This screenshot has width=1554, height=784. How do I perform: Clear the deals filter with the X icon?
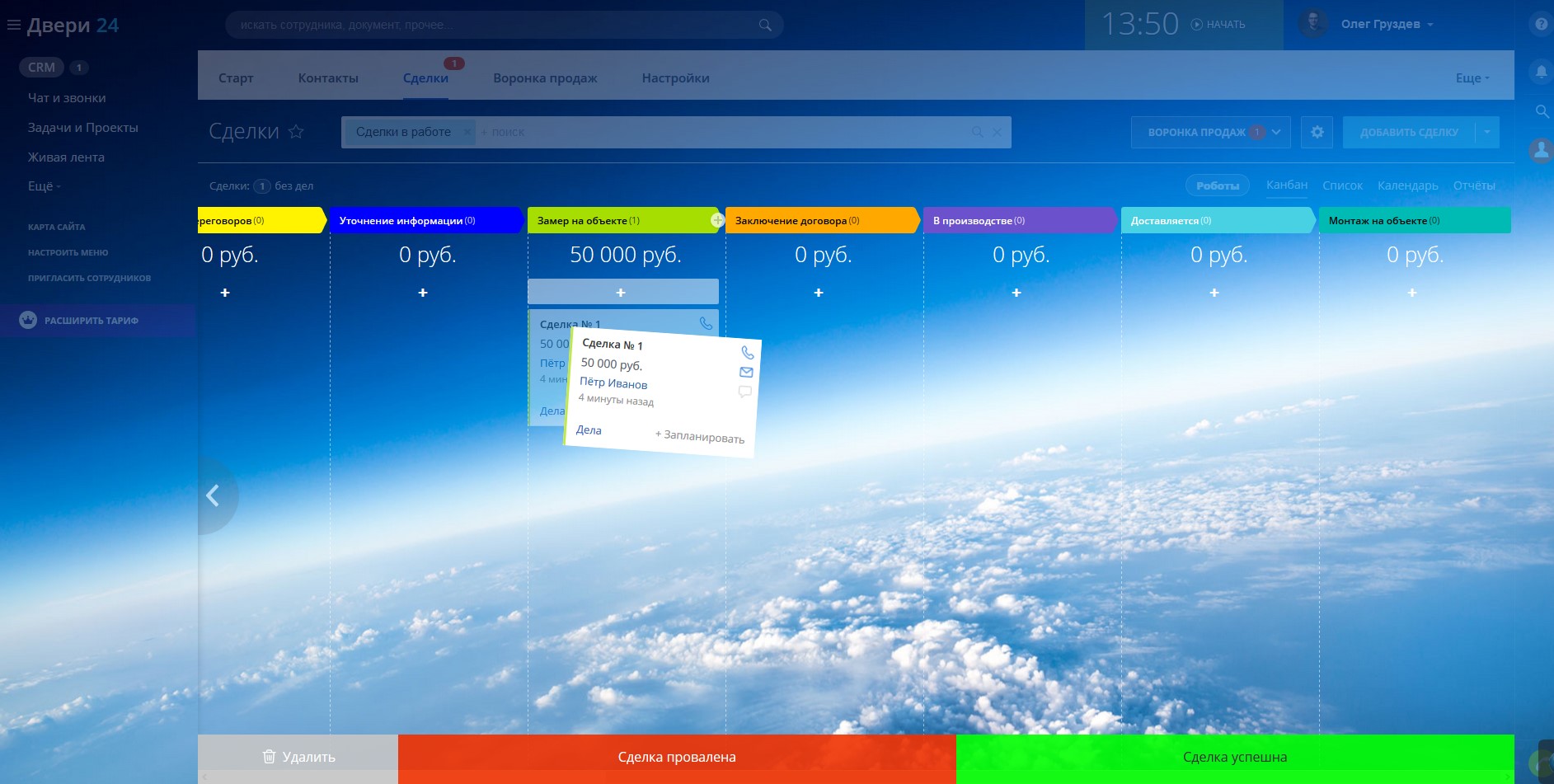pyautogui.click(x=997, y=132)
